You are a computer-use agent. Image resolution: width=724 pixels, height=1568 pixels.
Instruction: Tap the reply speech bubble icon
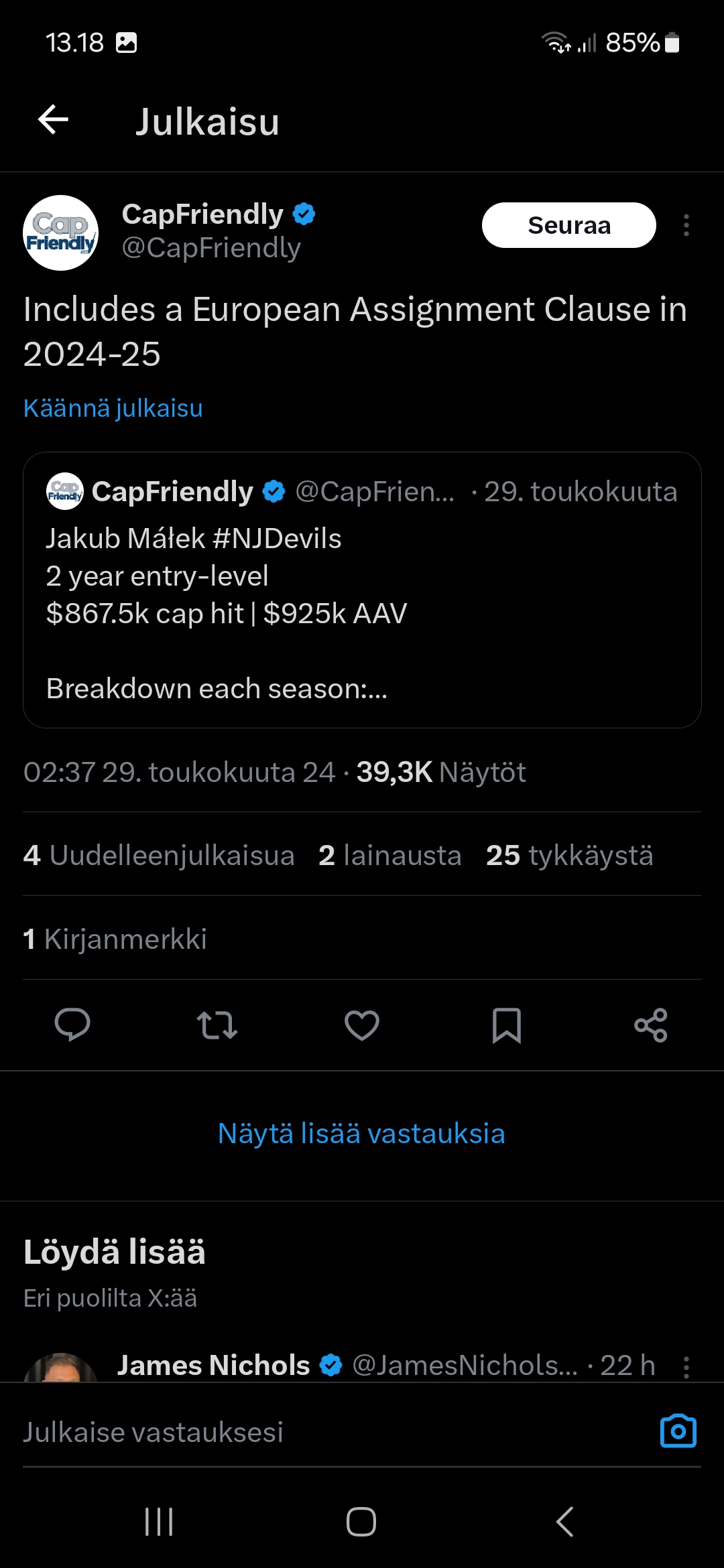(x=72, y=1025)
